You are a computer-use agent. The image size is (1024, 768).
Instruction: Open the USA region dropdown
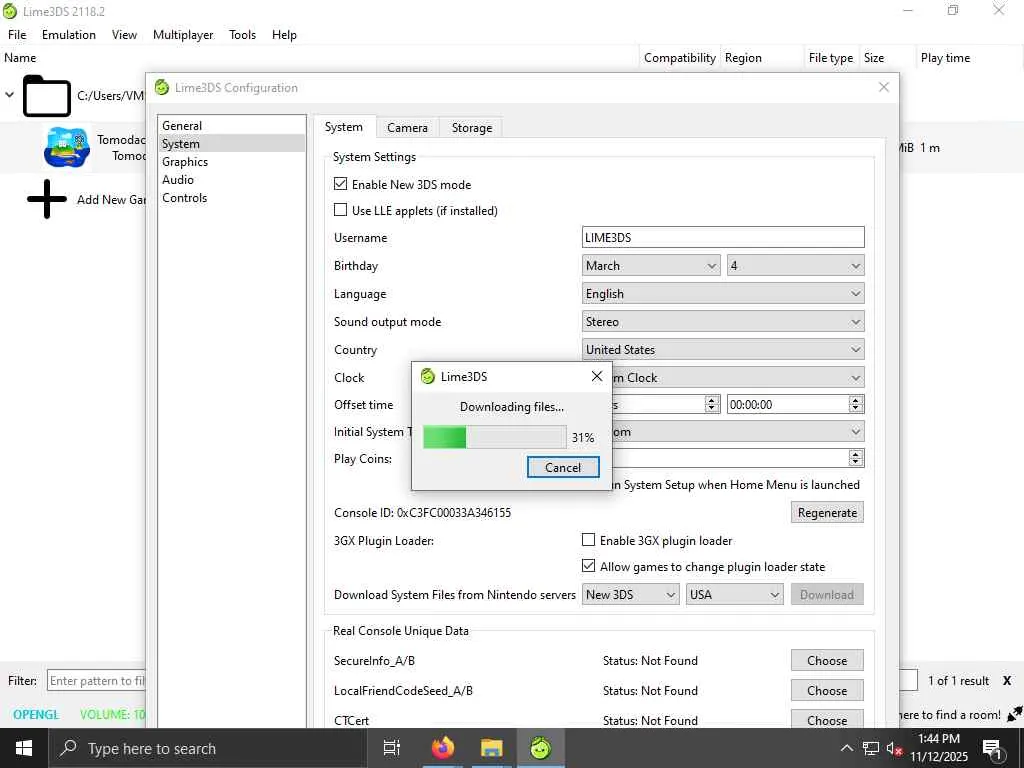735,594
